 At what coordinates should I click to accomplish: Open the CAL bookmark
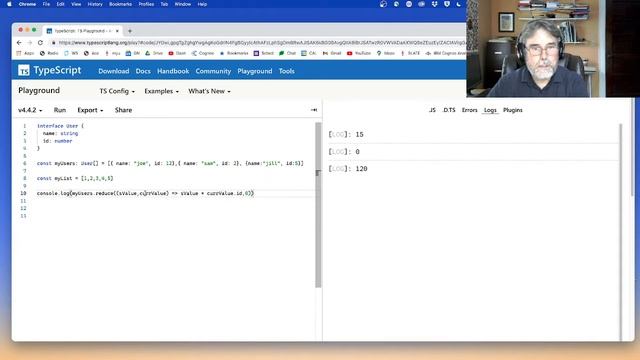pyautogui.click(x=309, y=53)
